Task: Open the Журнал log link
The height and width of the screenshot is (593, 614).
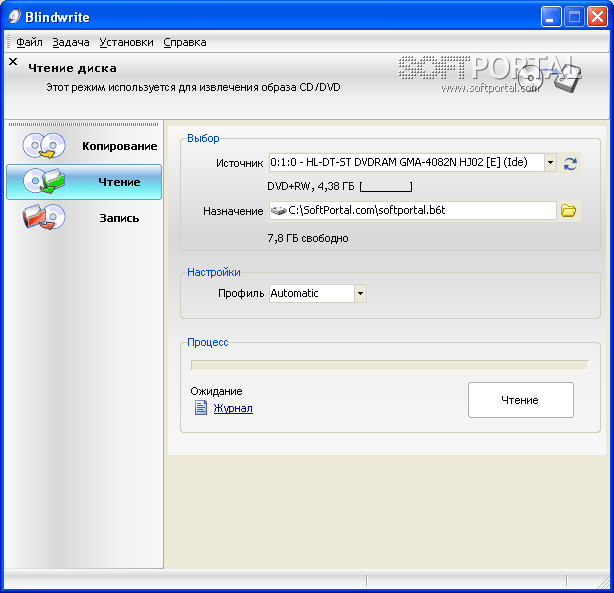Action: (233, 408)
